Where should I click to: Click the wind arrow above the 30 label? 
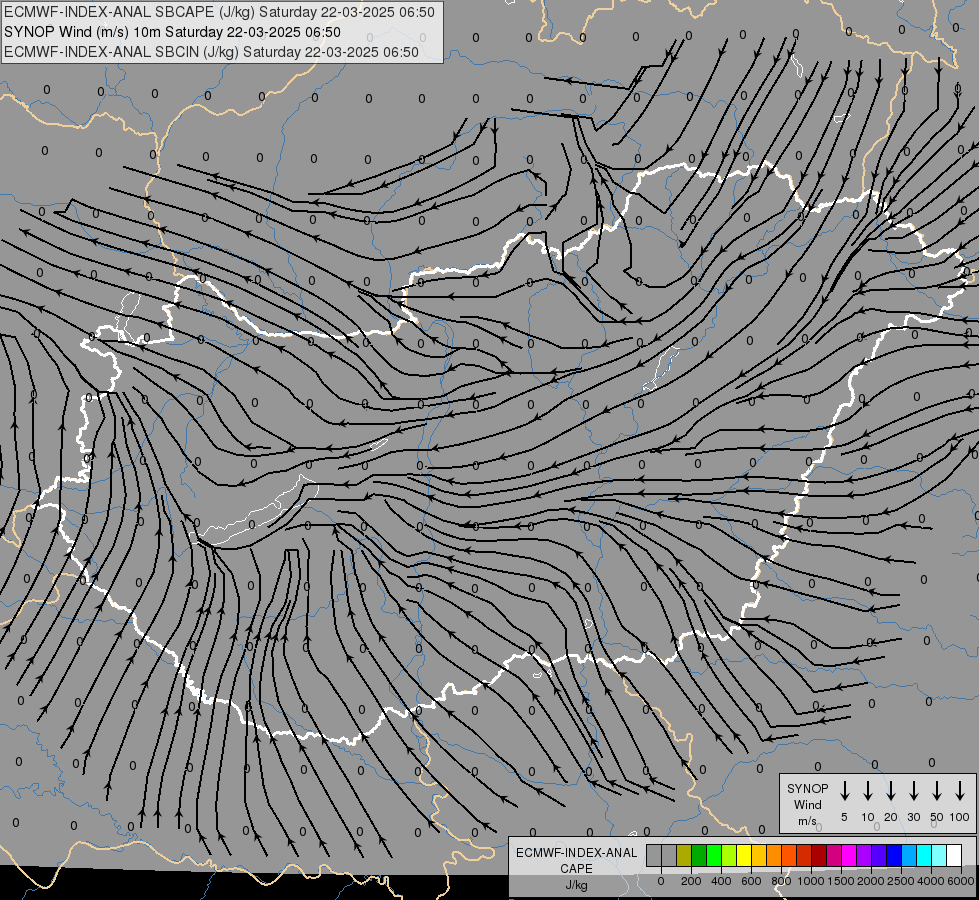point(913,791)
